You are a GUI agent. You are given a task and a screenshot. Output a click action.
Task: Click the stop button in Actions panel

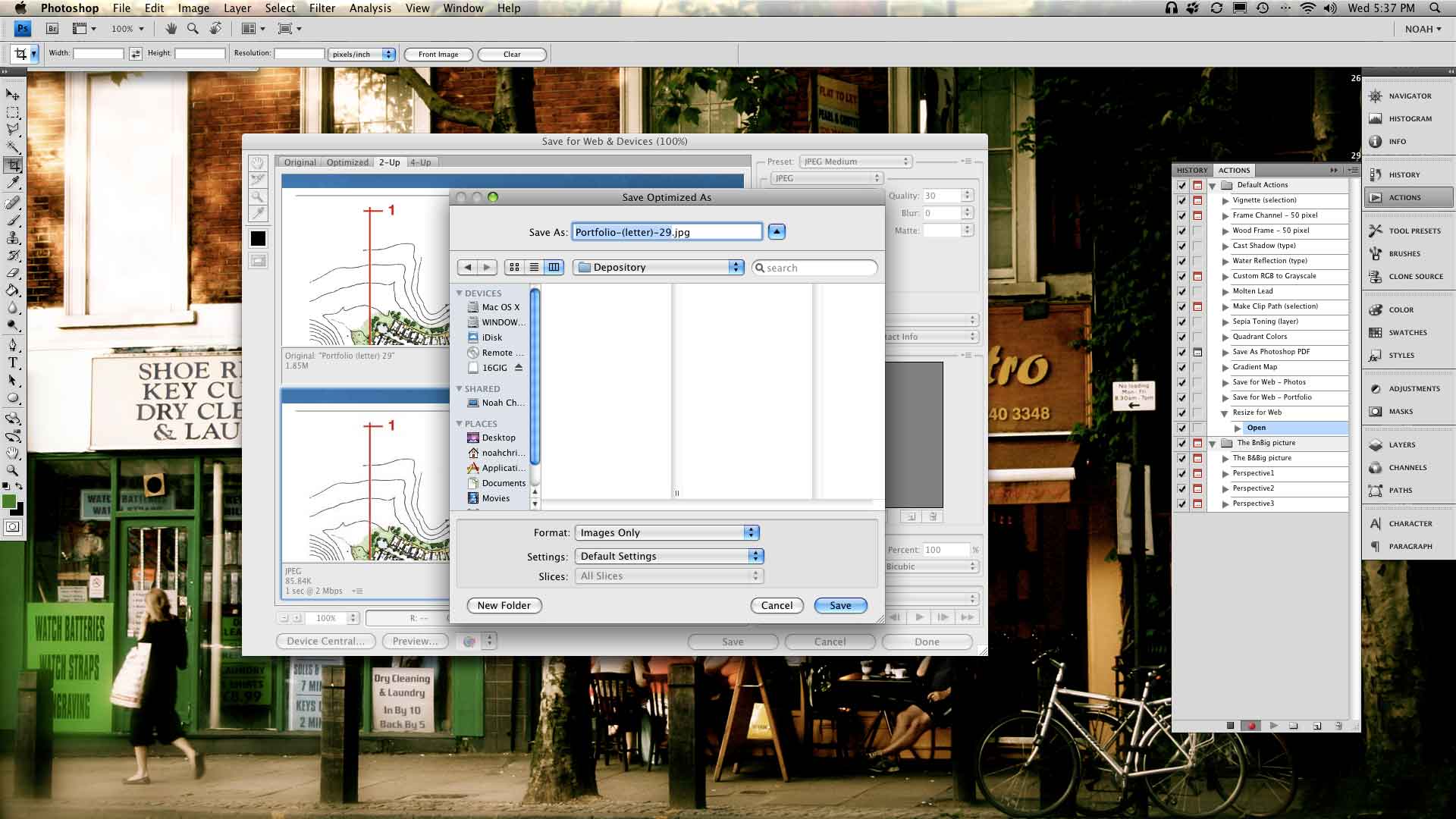[1230, 726]
